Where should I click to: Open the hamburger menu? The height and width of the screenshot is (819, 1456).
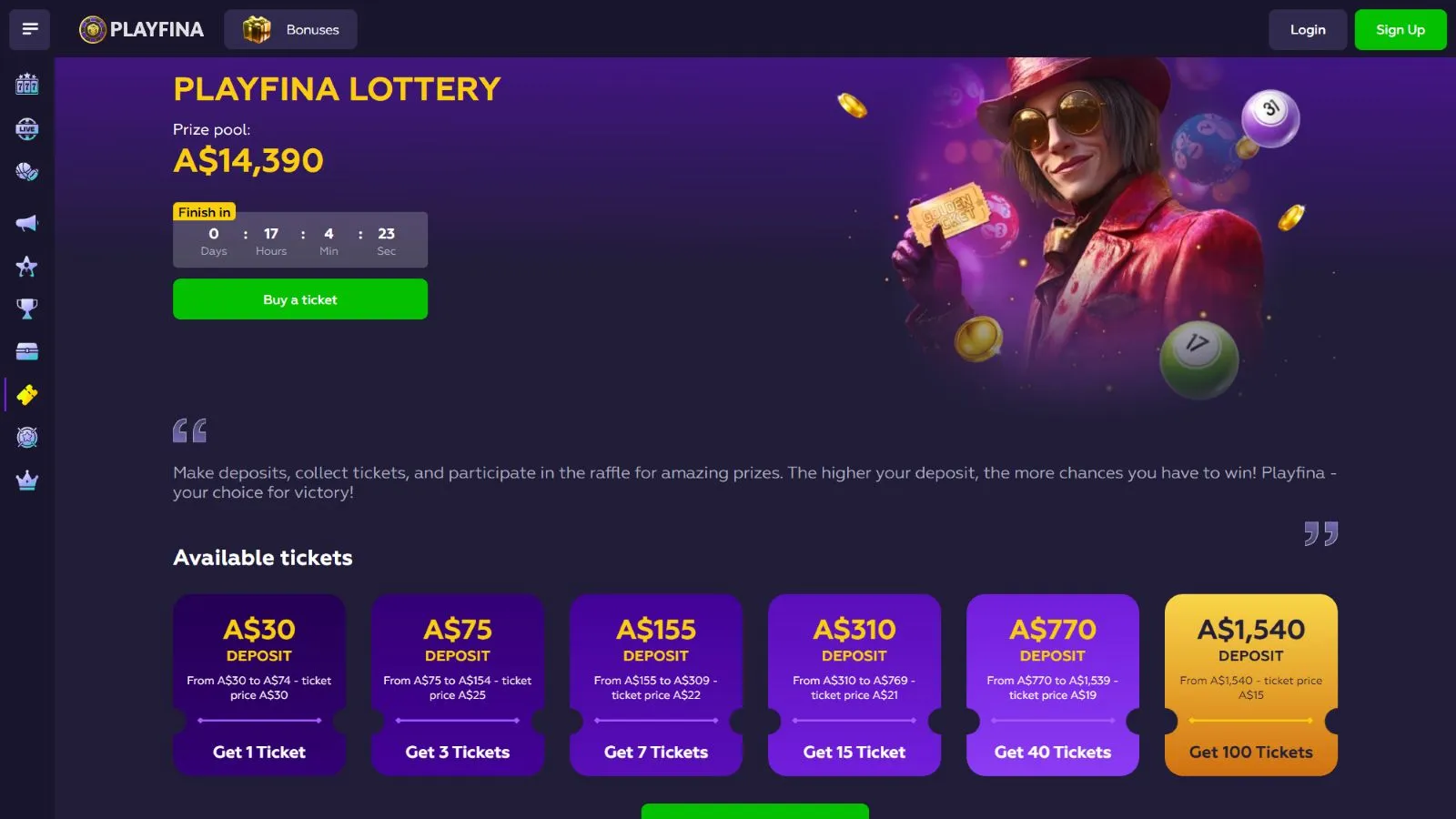point(29,29)
